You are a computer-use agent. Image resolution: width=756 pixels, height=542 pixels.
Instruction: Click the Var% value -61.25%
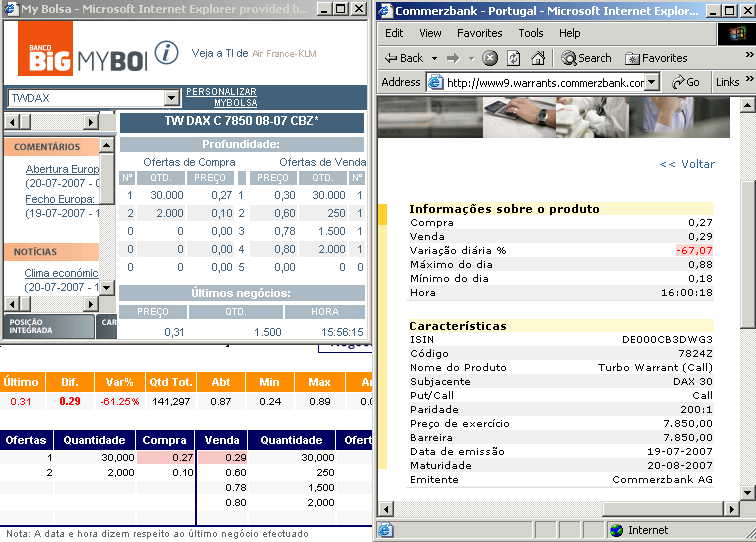120,402
